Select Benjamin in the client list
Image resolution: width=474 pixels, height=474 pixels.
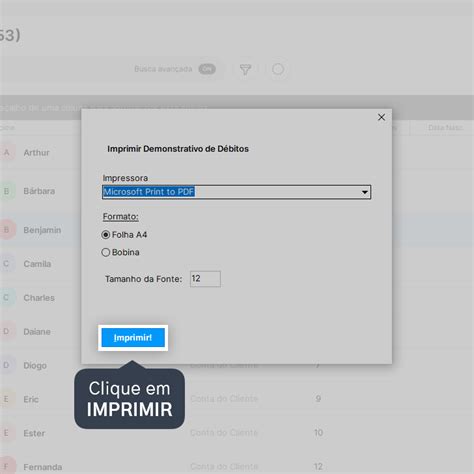point(42,230)
